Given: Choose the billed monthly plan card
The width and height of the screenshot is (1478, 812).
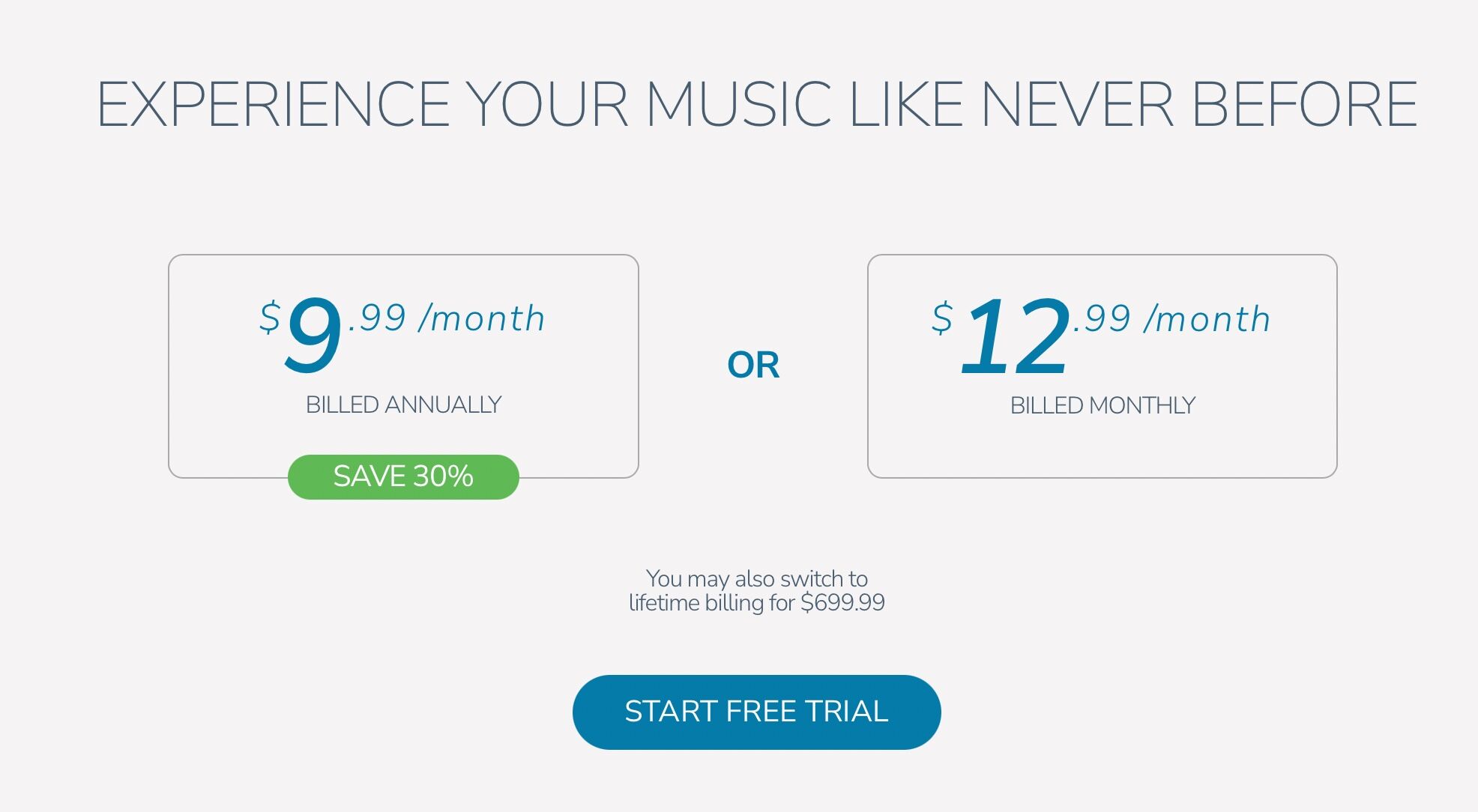Looking at the screenshot, I should point(1102,366).
